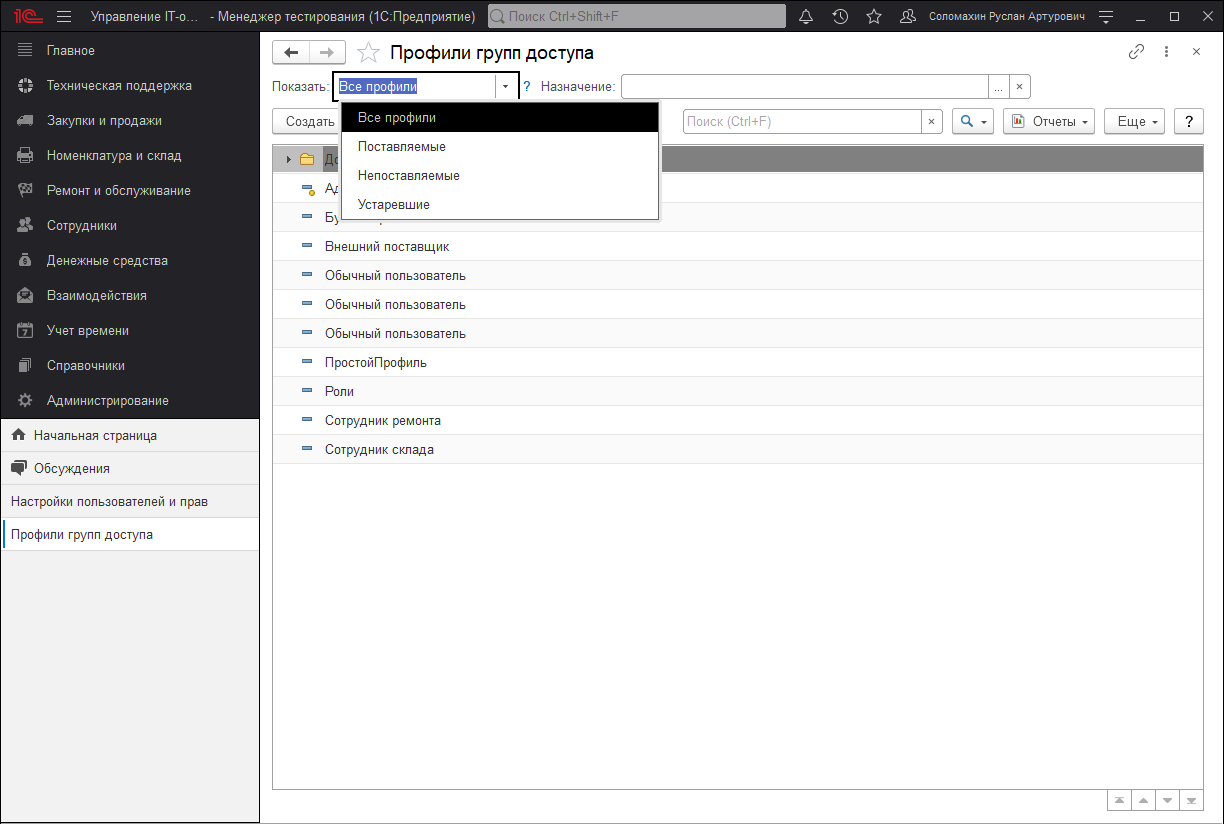Open the Администрирование section
Image resolution: width=1224 pixels, height=824 pixels.
pos(107,401)
